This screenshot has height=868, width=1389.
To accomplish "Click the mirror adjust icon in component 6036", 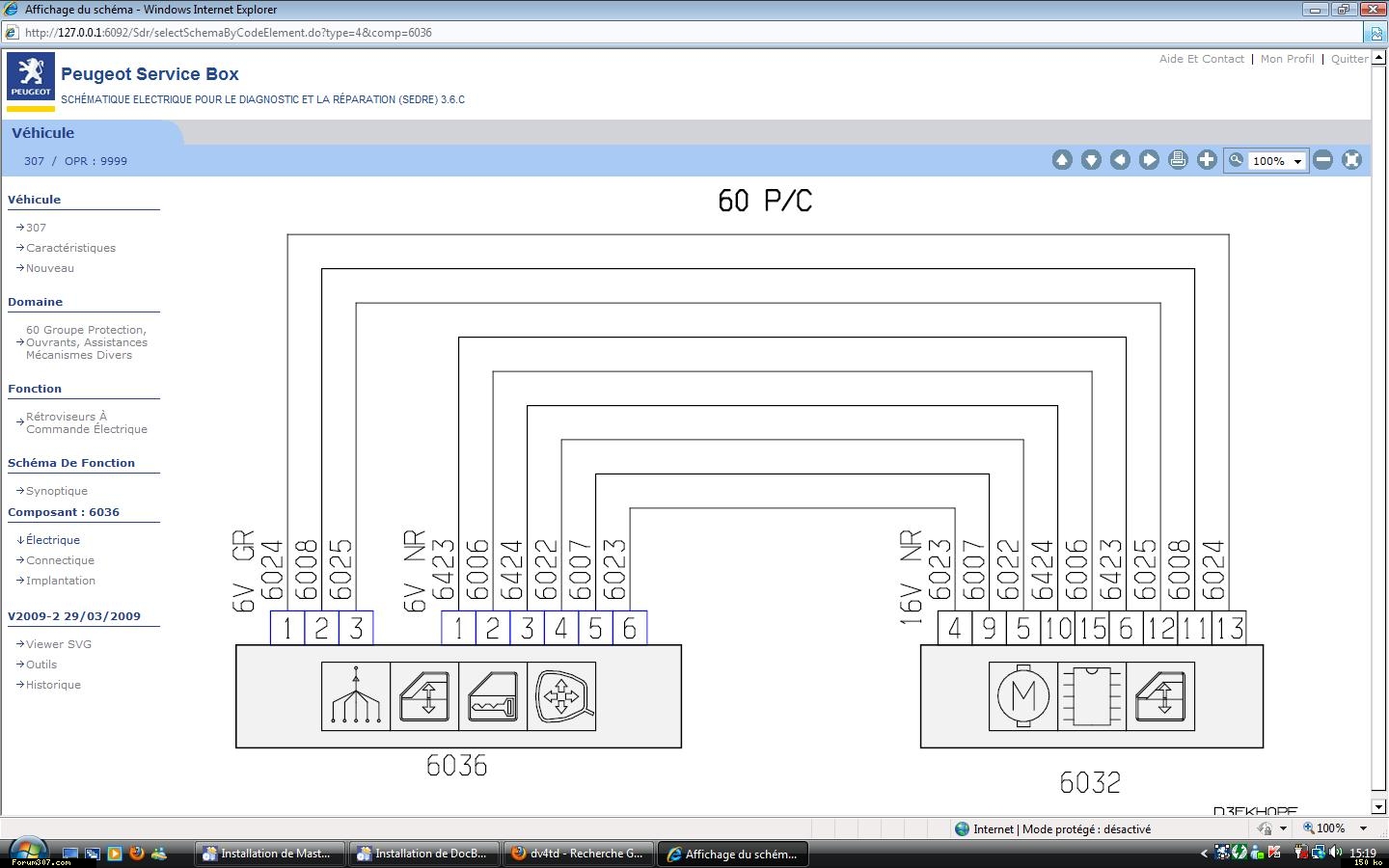I will point(561,696).
